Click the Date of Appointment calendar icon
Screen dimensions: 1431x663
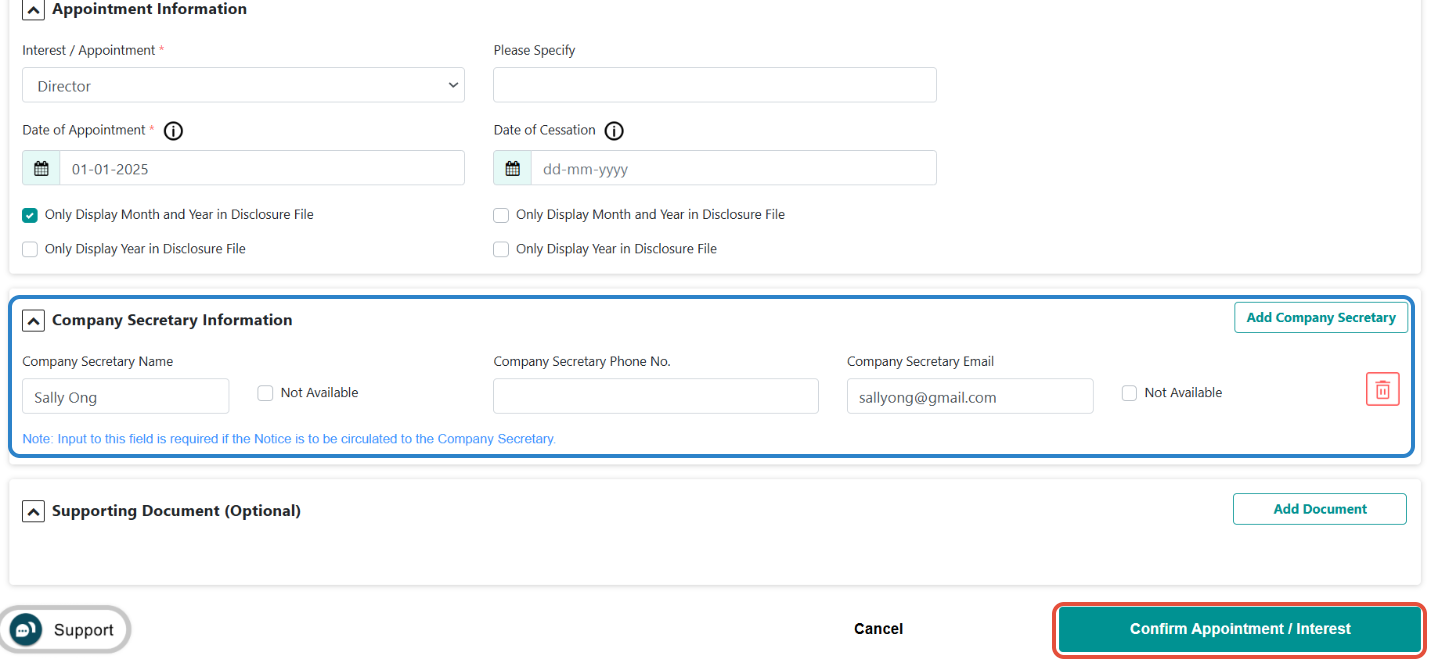pos(41,168)
